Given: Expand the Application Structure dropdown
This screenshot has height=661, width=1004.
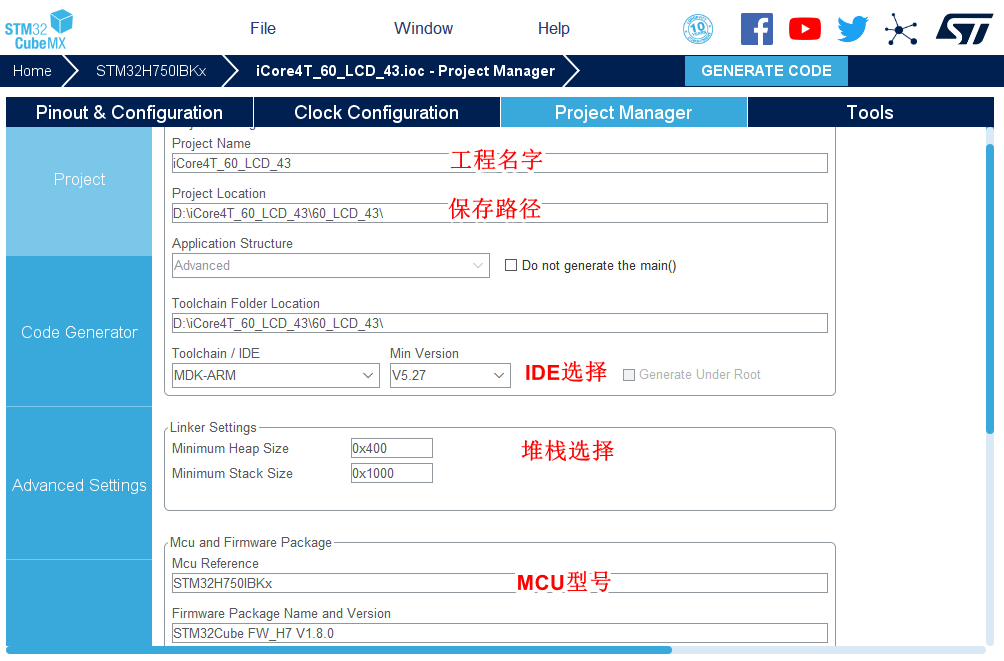Looking at the screenshot, I should coord(330,266).
